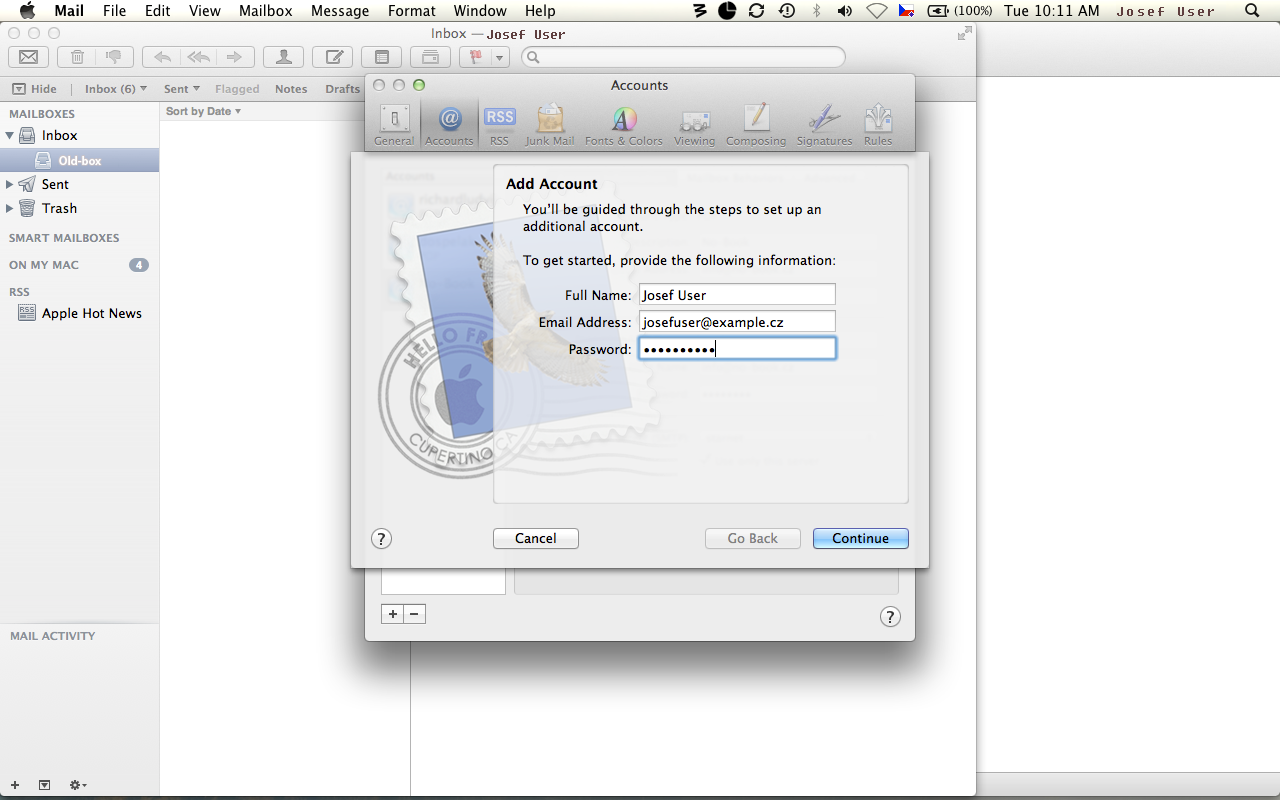The height and width of the screenshot is (800, 1280).
Task: Click the Continue button
Action: tap(860, 538)
